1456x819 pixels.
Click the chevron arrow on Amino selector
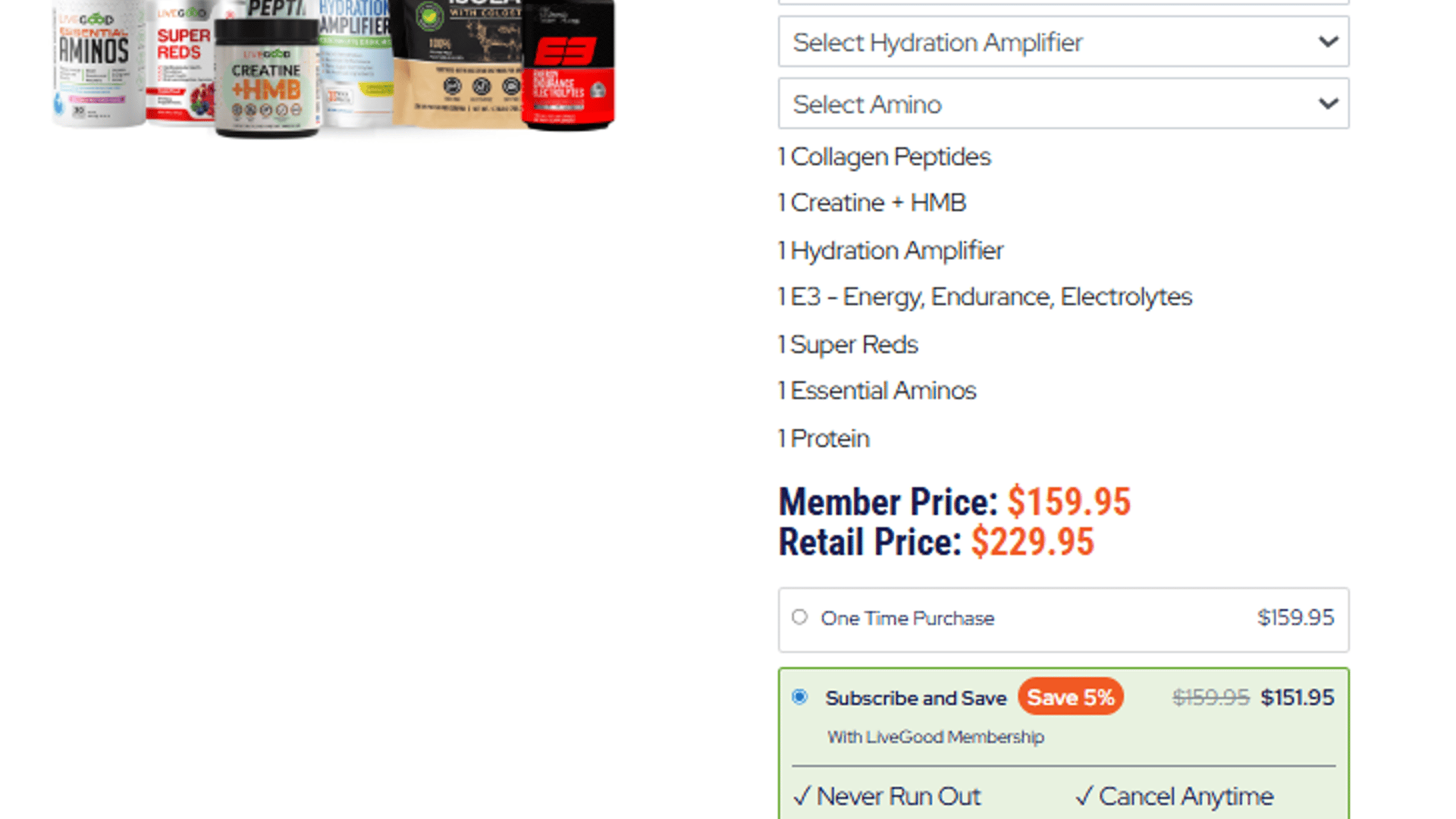point(1328,104)
